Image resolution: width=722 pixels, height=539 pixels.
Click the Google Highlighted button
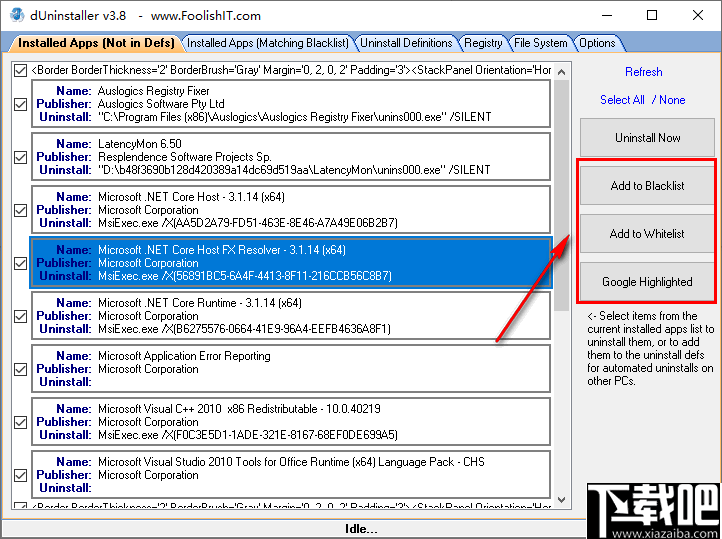coord(647,282)
